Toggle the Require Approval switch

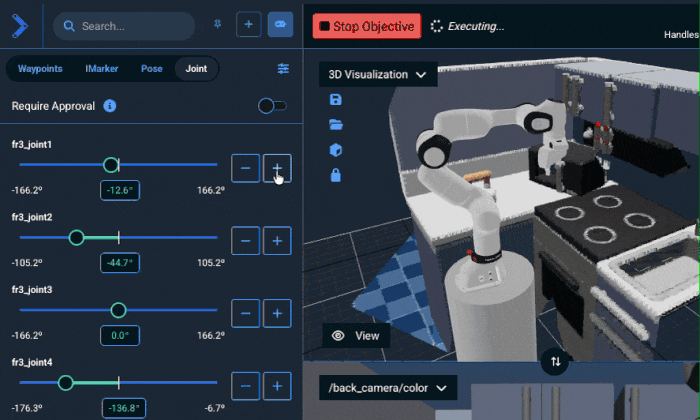271,106
